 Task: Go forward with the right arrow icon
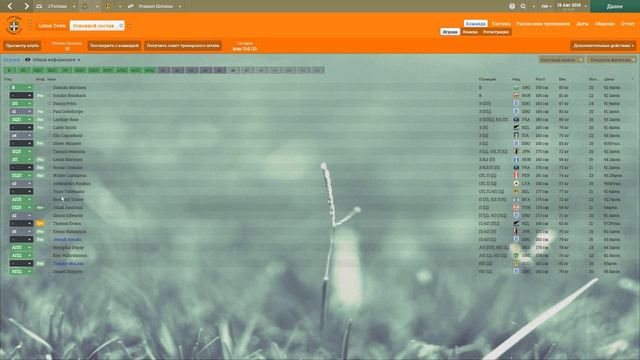point(26,6)
